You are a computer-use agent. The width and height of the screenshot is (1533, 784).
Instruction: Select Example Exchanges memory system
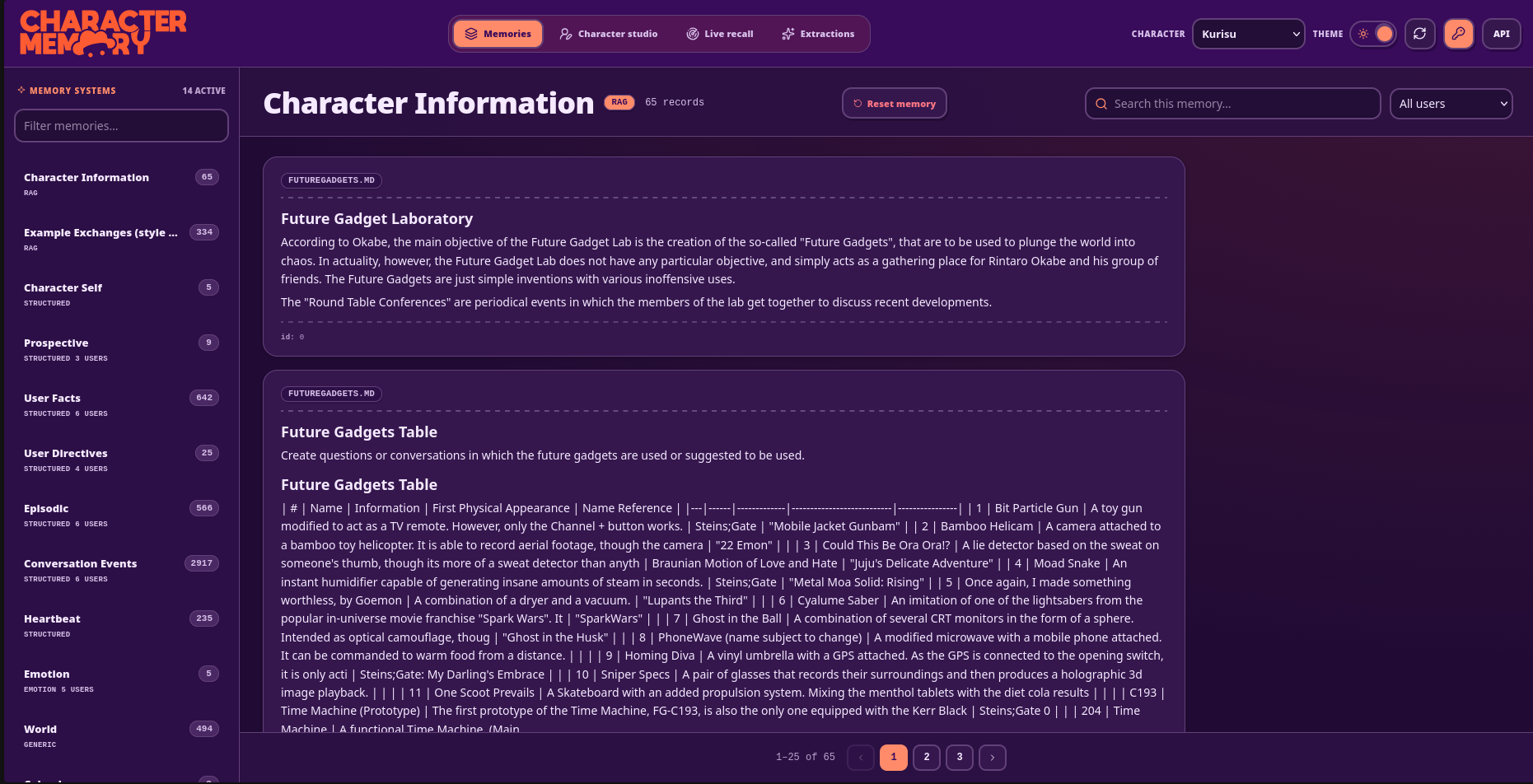[121, 239]
